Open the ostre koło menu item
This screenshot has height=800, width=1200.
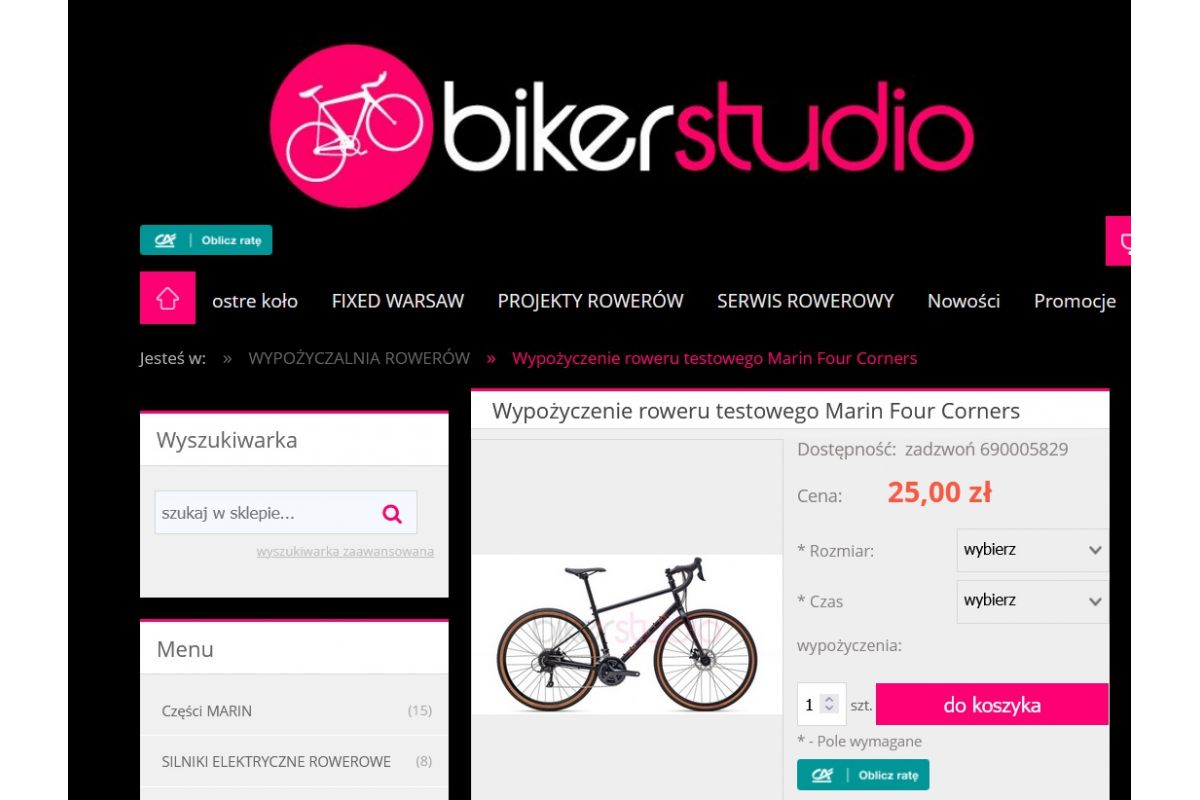255,301
